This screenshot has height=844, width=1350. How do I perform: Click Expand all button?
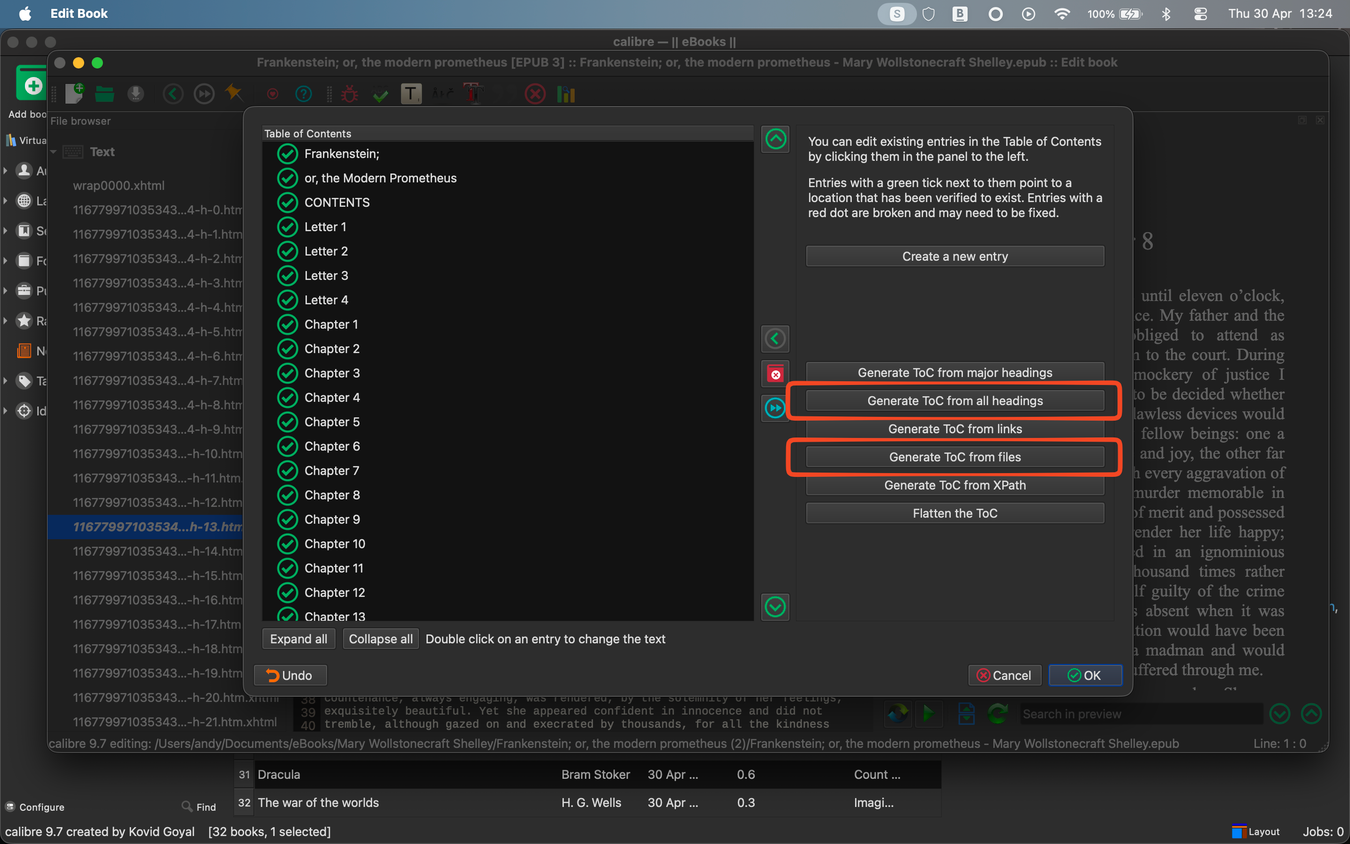(x=299, y=639)
